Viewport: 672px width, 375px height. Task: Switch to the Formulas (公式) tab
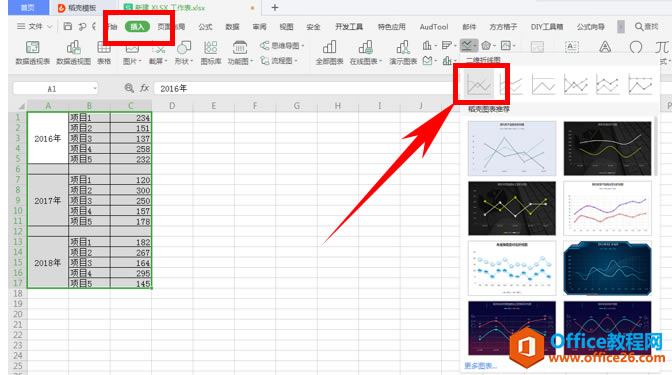pos(205,27)
